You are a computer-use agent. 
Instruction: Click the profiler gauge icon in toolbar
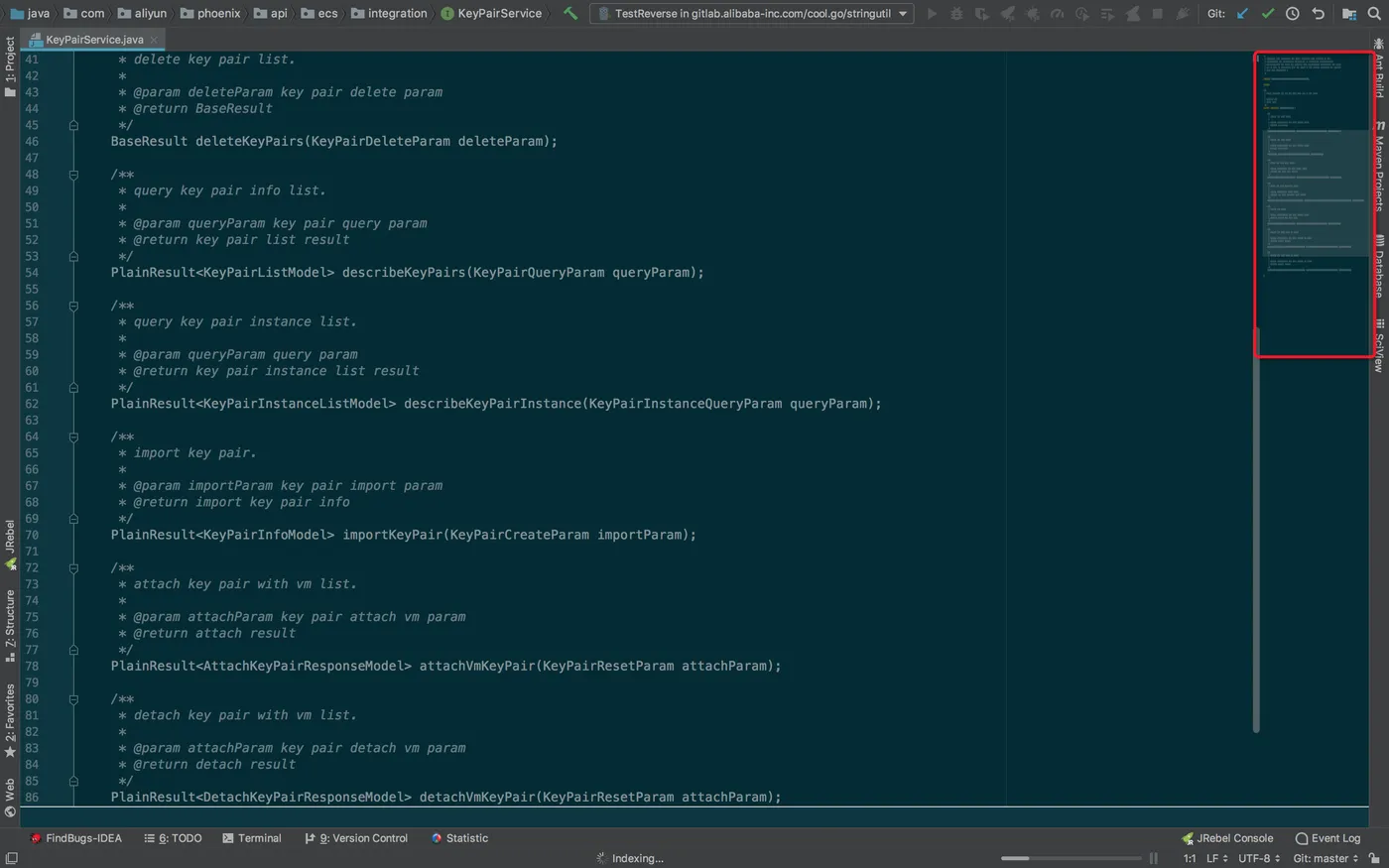[1057, 14]
